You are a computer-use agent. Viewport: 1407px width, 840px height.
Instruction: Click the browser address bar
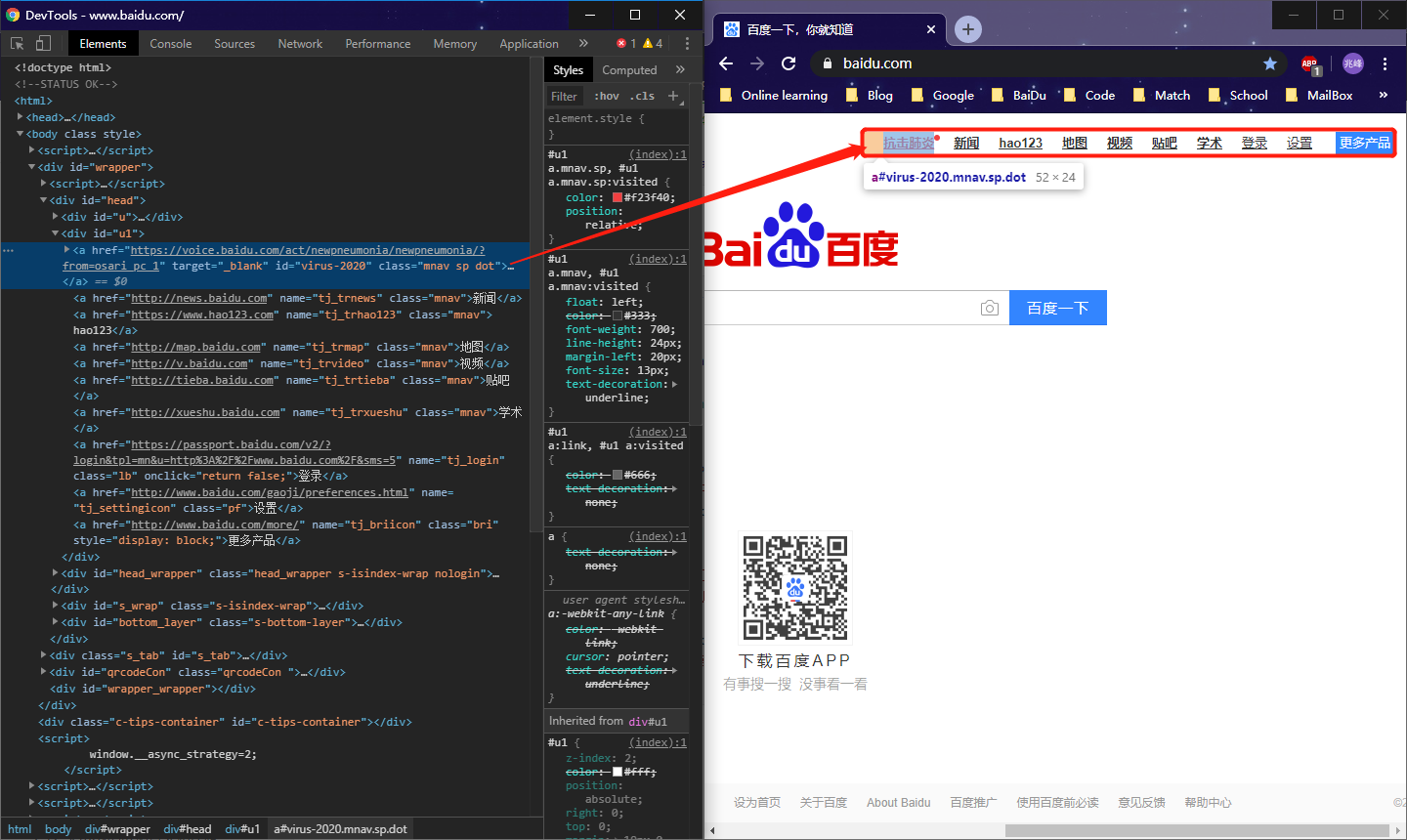(1047, 63)
